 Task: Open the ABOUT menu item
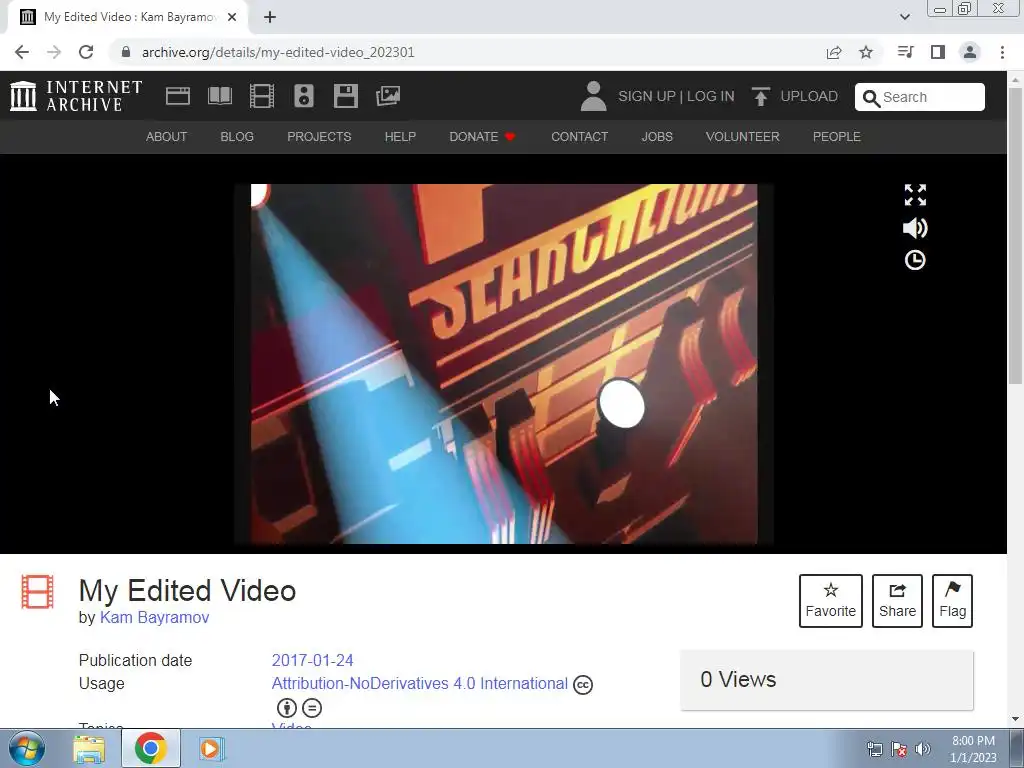167,136
